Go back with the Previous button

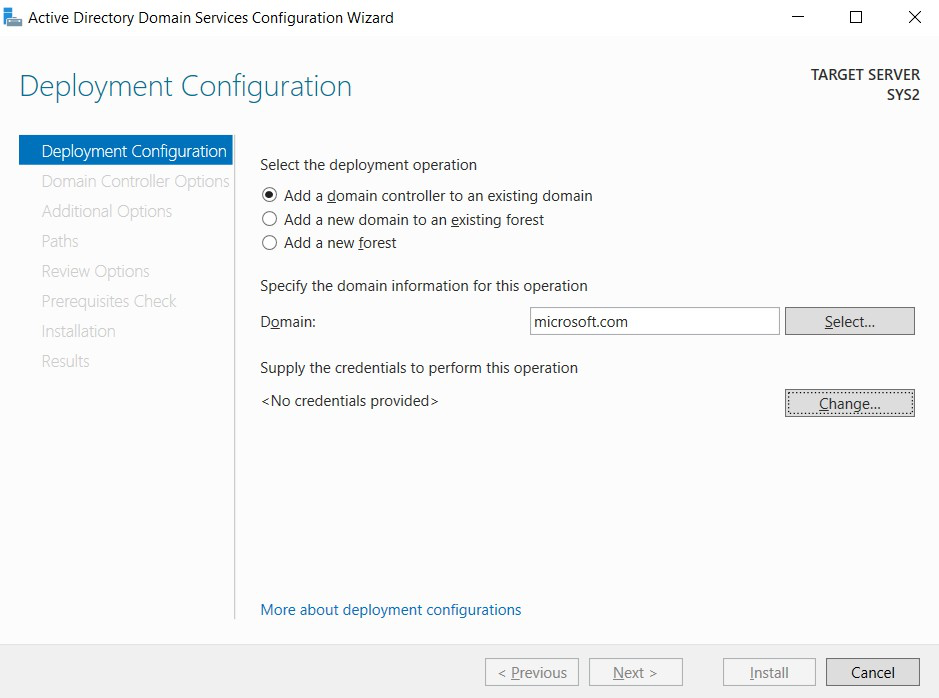click(x=532, y=672)
